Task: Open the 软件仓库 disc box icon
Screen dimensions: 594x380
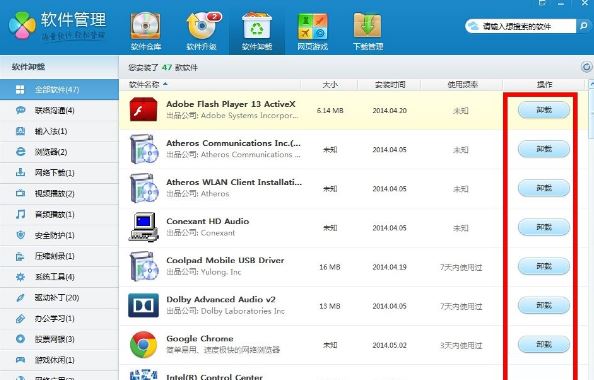Action: [145, 26]
